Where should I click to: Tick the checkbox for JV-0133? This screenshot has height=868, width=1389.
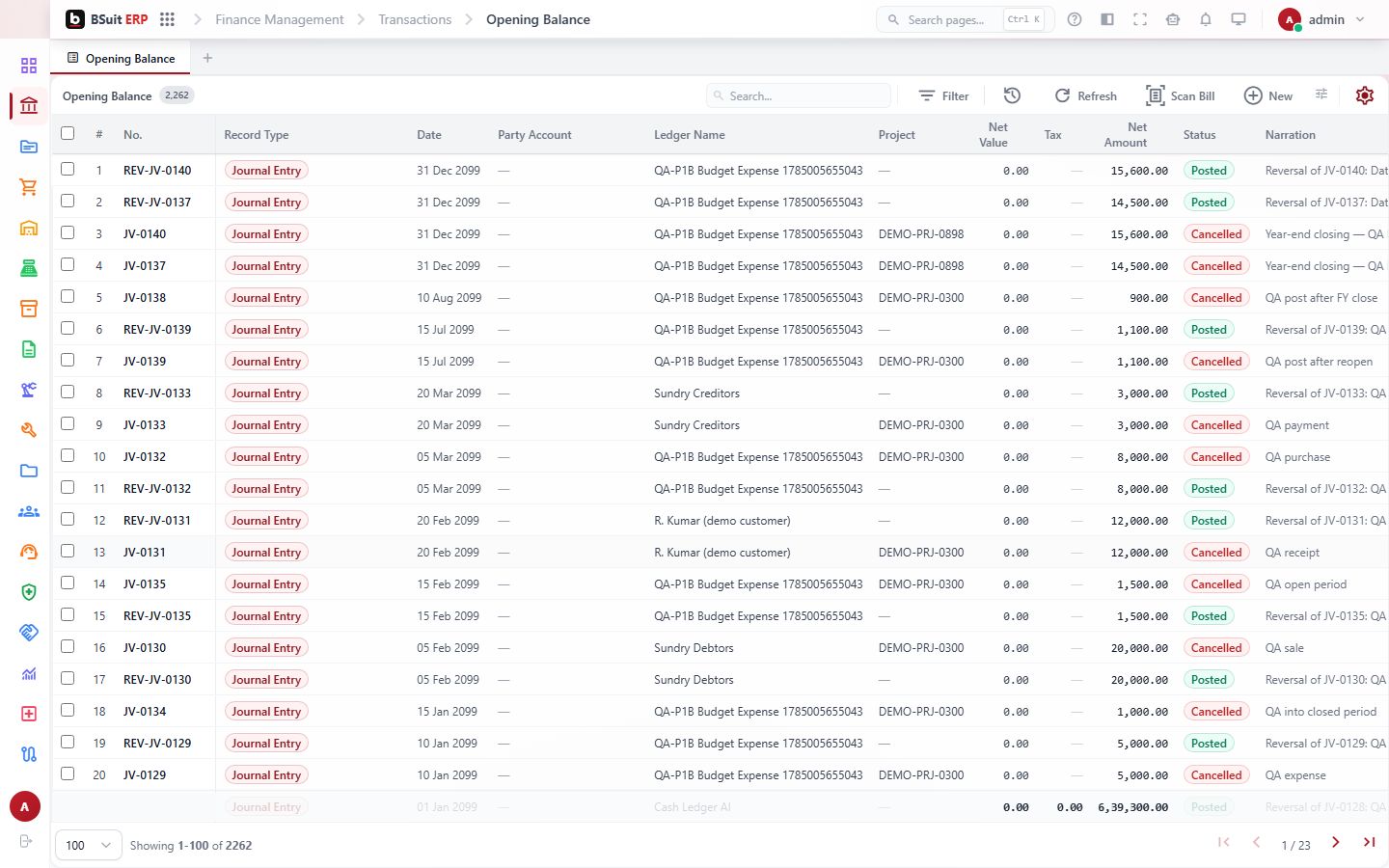68,423
